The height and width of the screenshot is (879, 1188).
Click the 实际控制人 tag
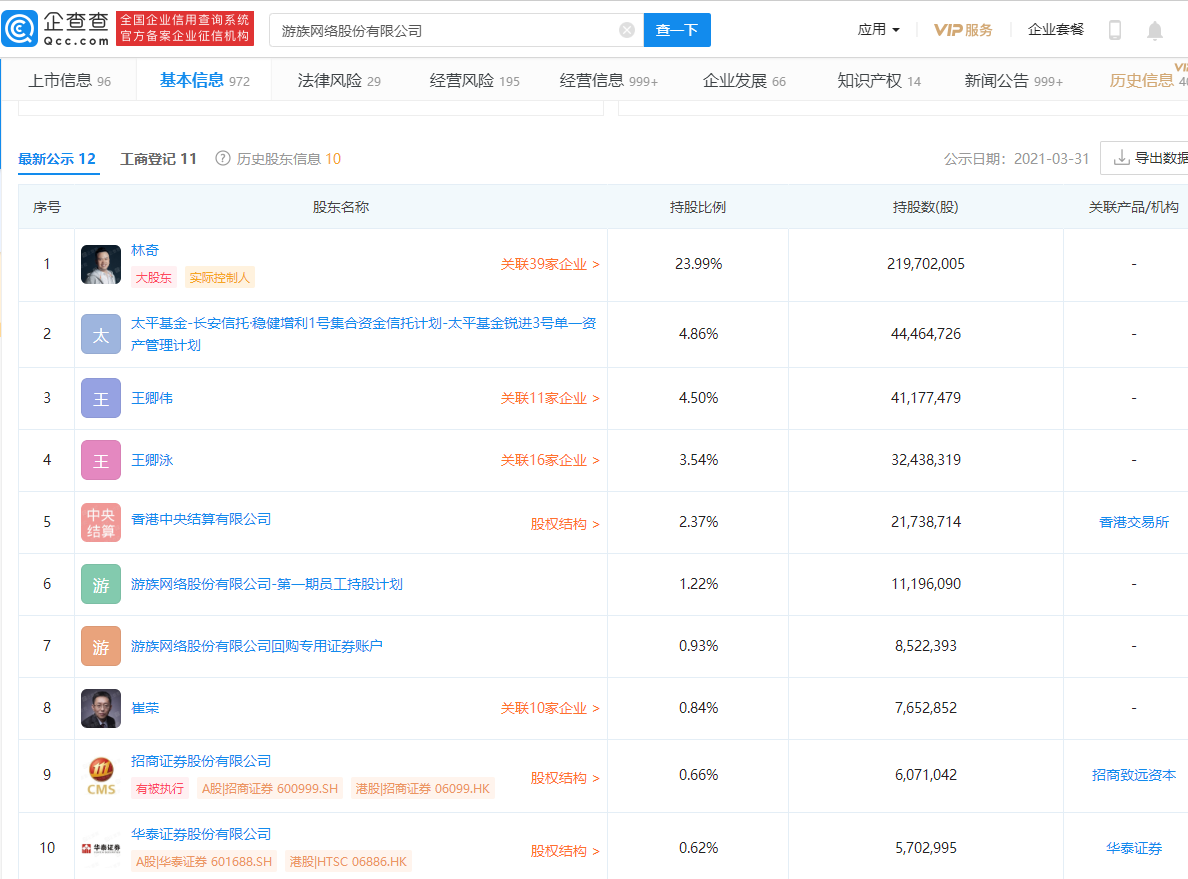tap(220, 278)
